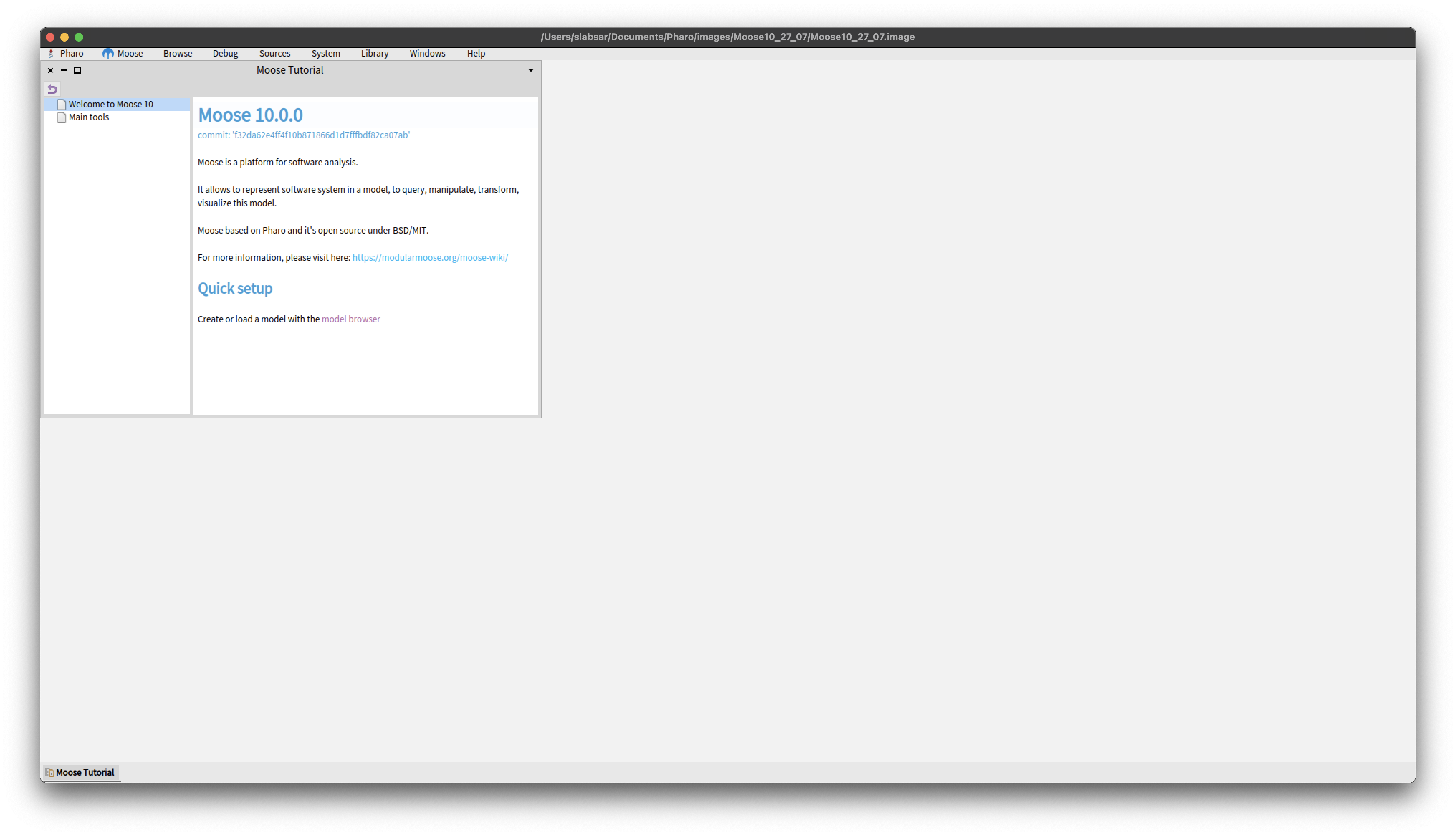Select the Main tools tree item
This screenshot has height=836, width=1456.
89,117
